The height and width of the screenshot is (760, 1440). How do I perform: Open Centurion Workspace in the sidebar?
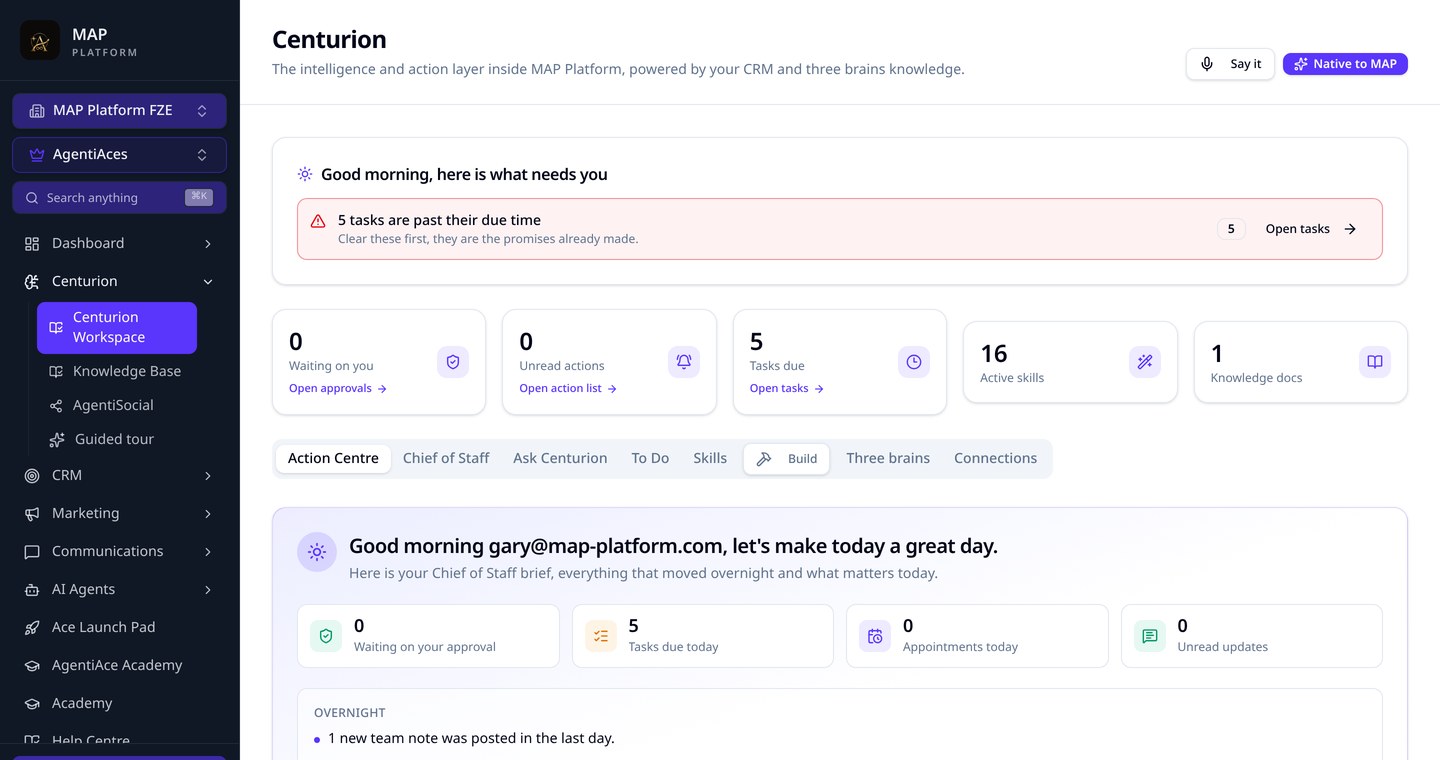tap(117, 328)
